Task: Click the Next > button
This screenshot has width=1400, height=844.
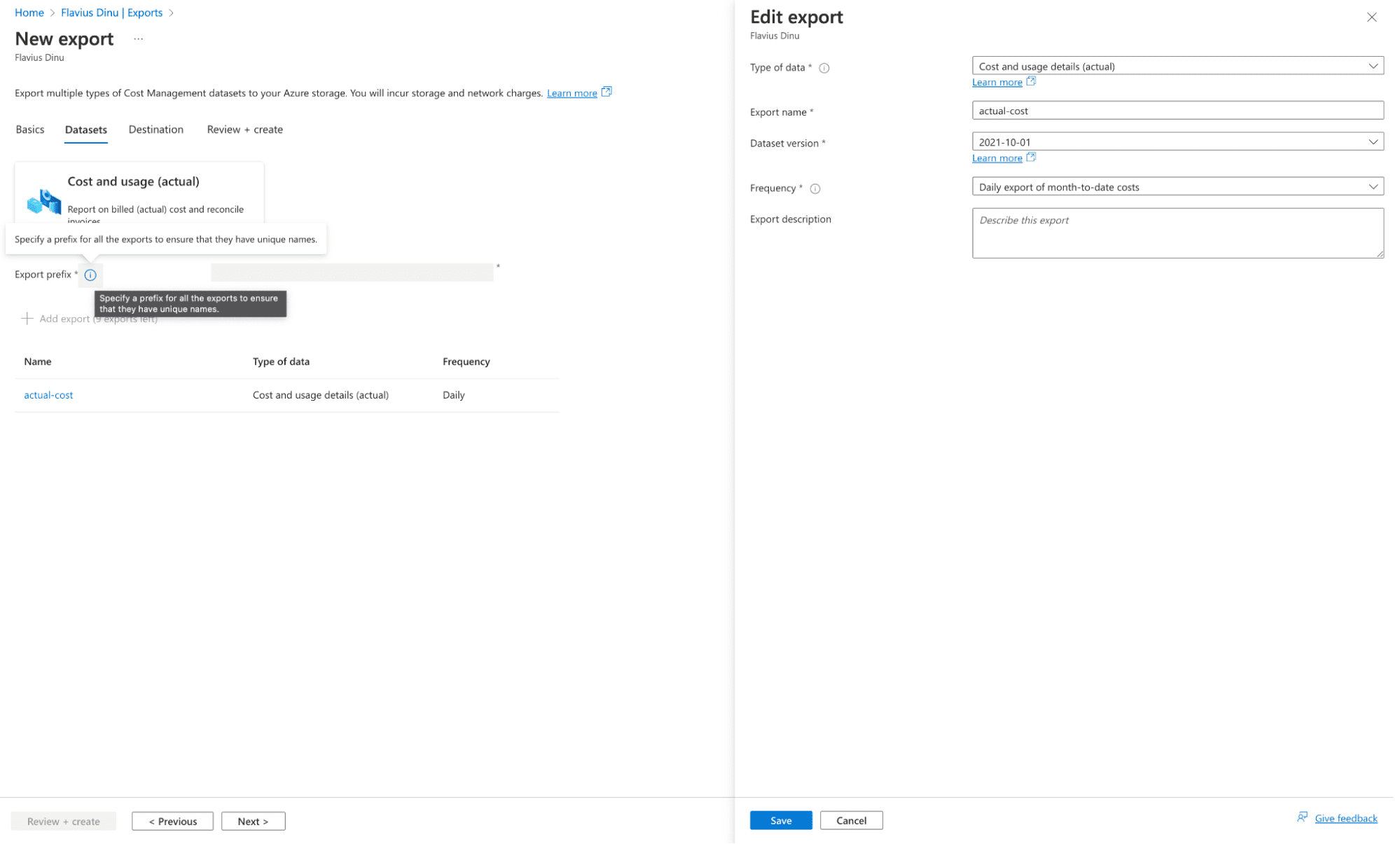Action: pyautogui.click(x=254, y=821)
